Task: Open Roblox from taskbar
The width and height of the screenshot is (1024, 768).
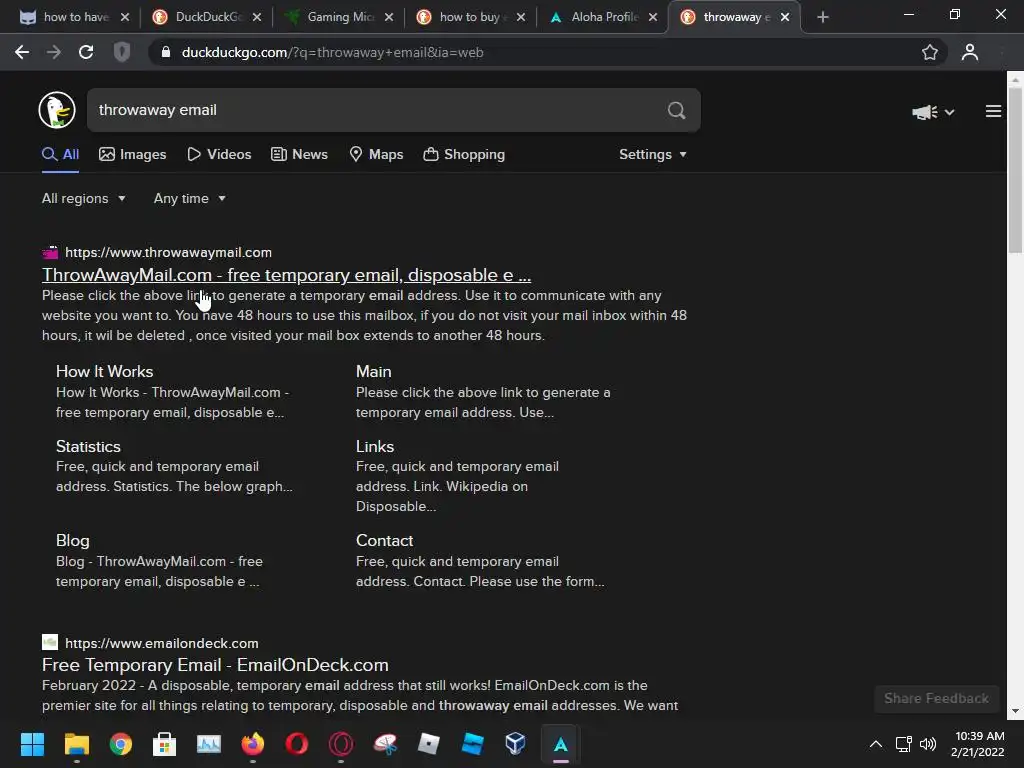Action: [428, 744]
